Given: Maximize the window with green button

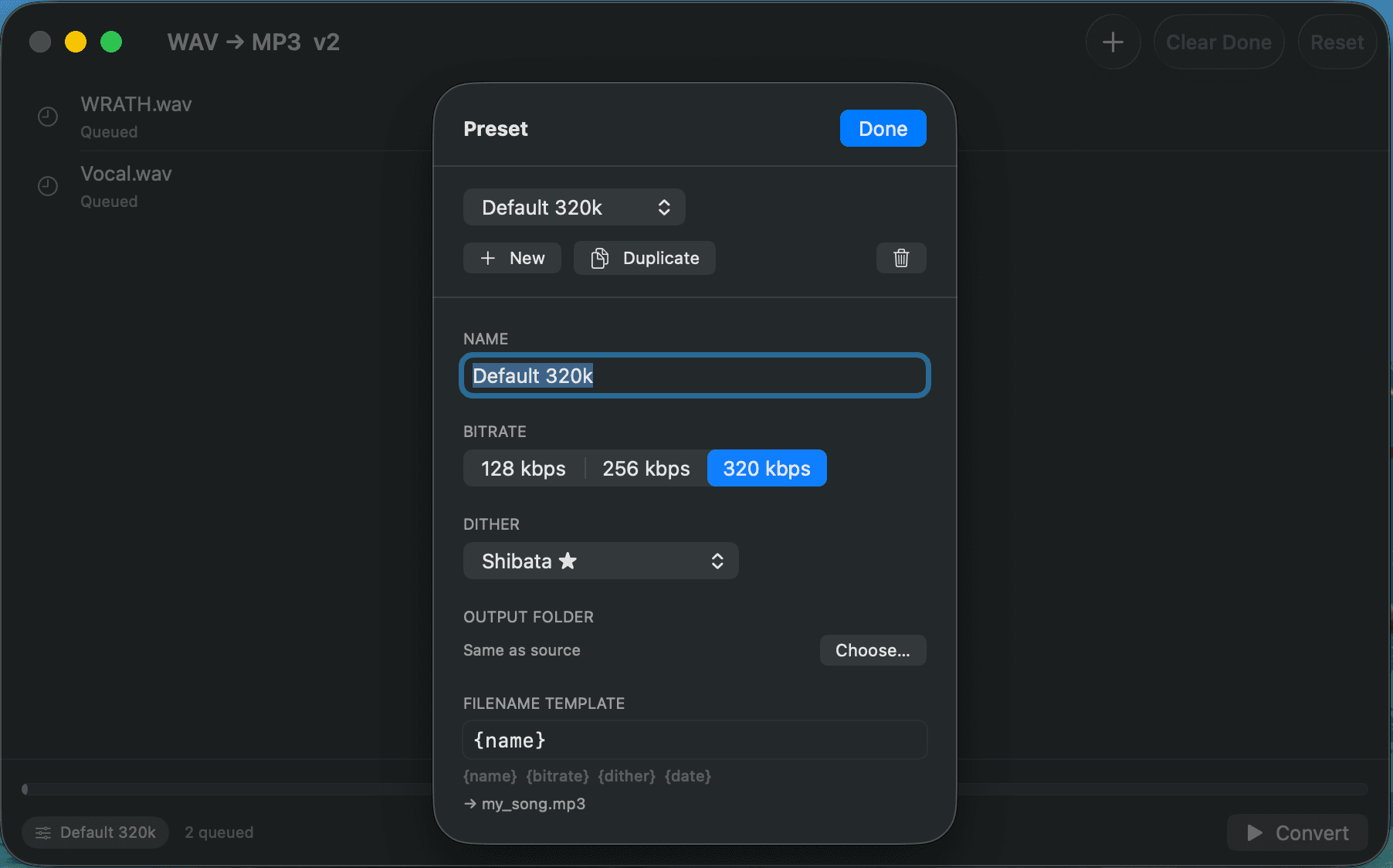Looking at the screenshot, I should (x=111, y=42).
